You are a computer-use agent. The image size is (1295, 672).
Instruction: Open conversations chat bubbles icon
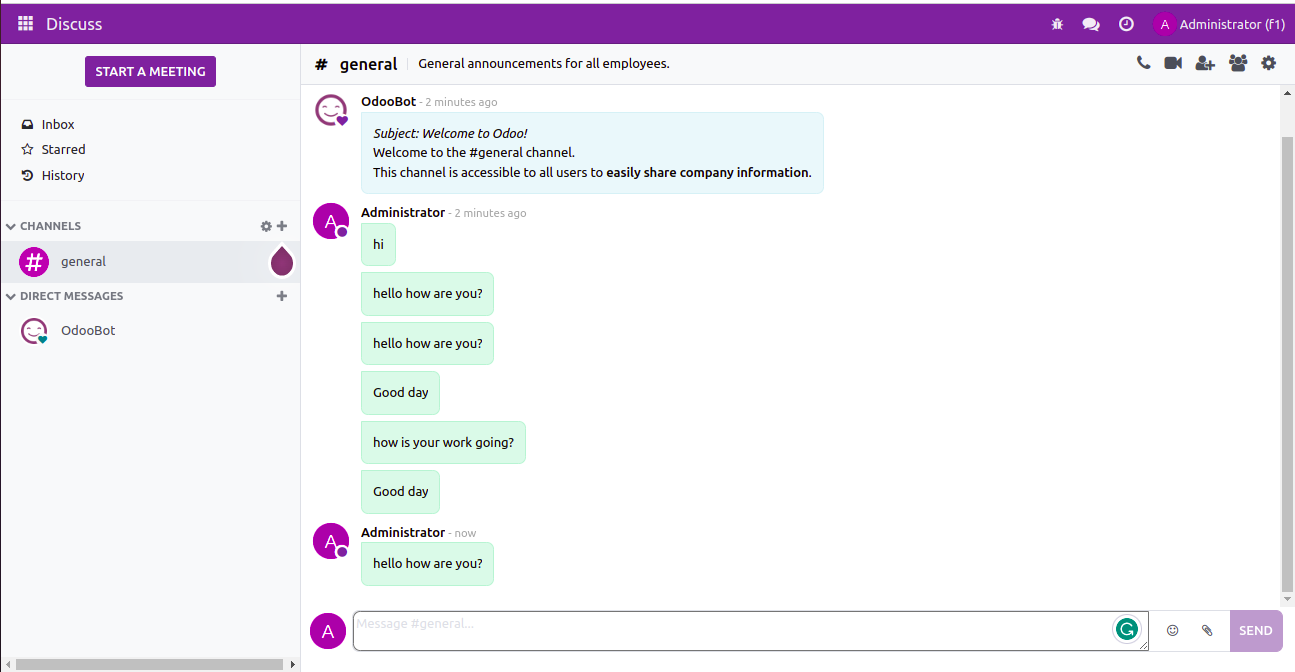(x=1091, y=24)
